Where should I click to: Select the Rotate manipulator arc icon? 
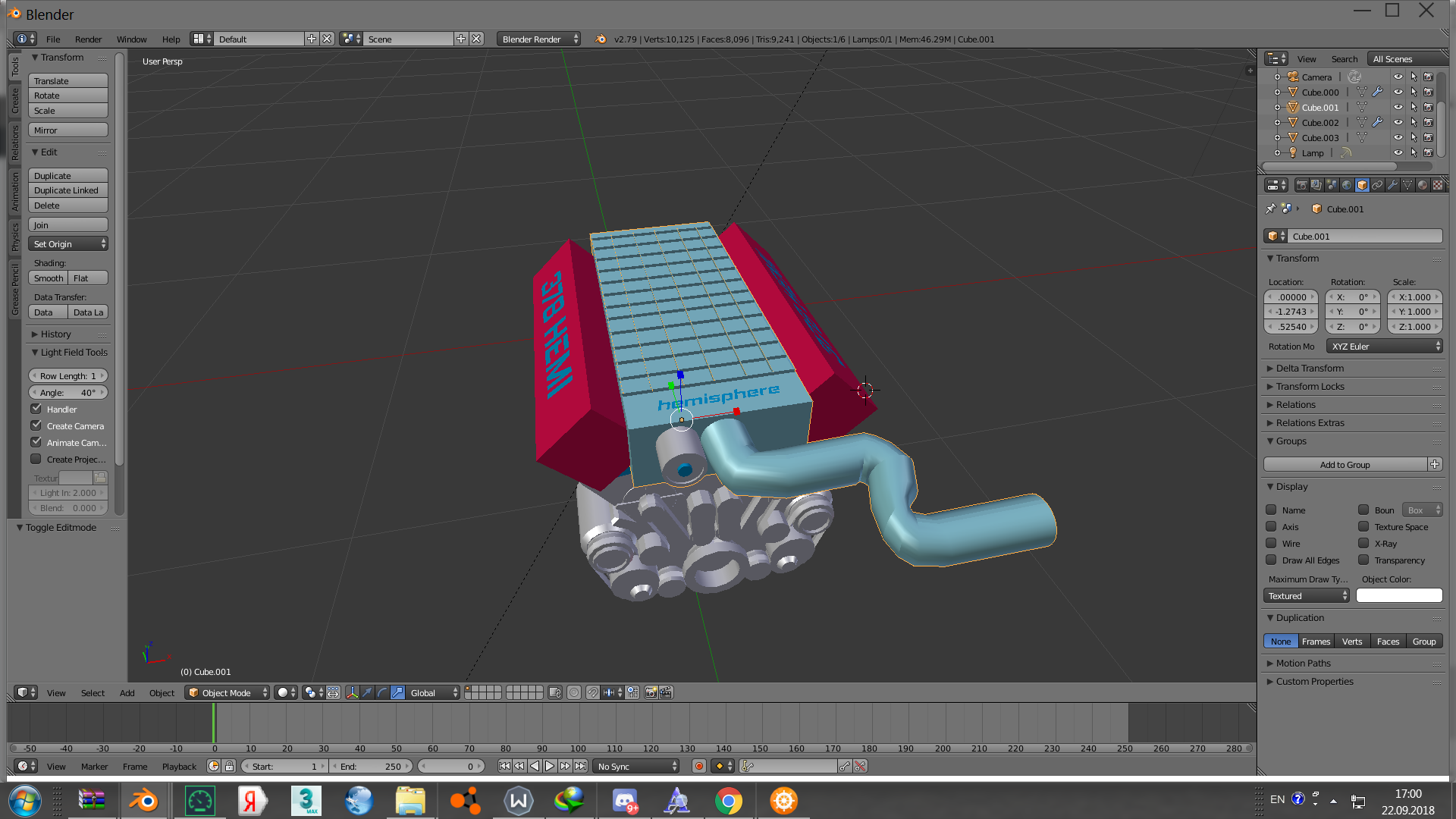382,693
